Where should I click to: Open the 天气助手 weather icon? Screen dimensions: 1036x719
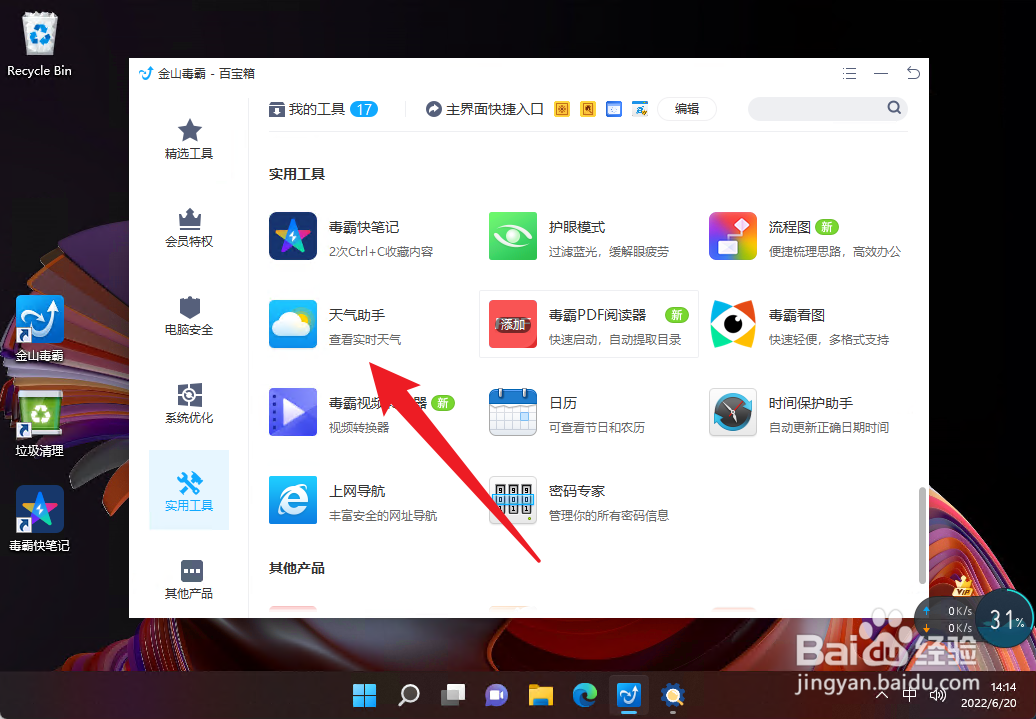(x=293, y=324)
